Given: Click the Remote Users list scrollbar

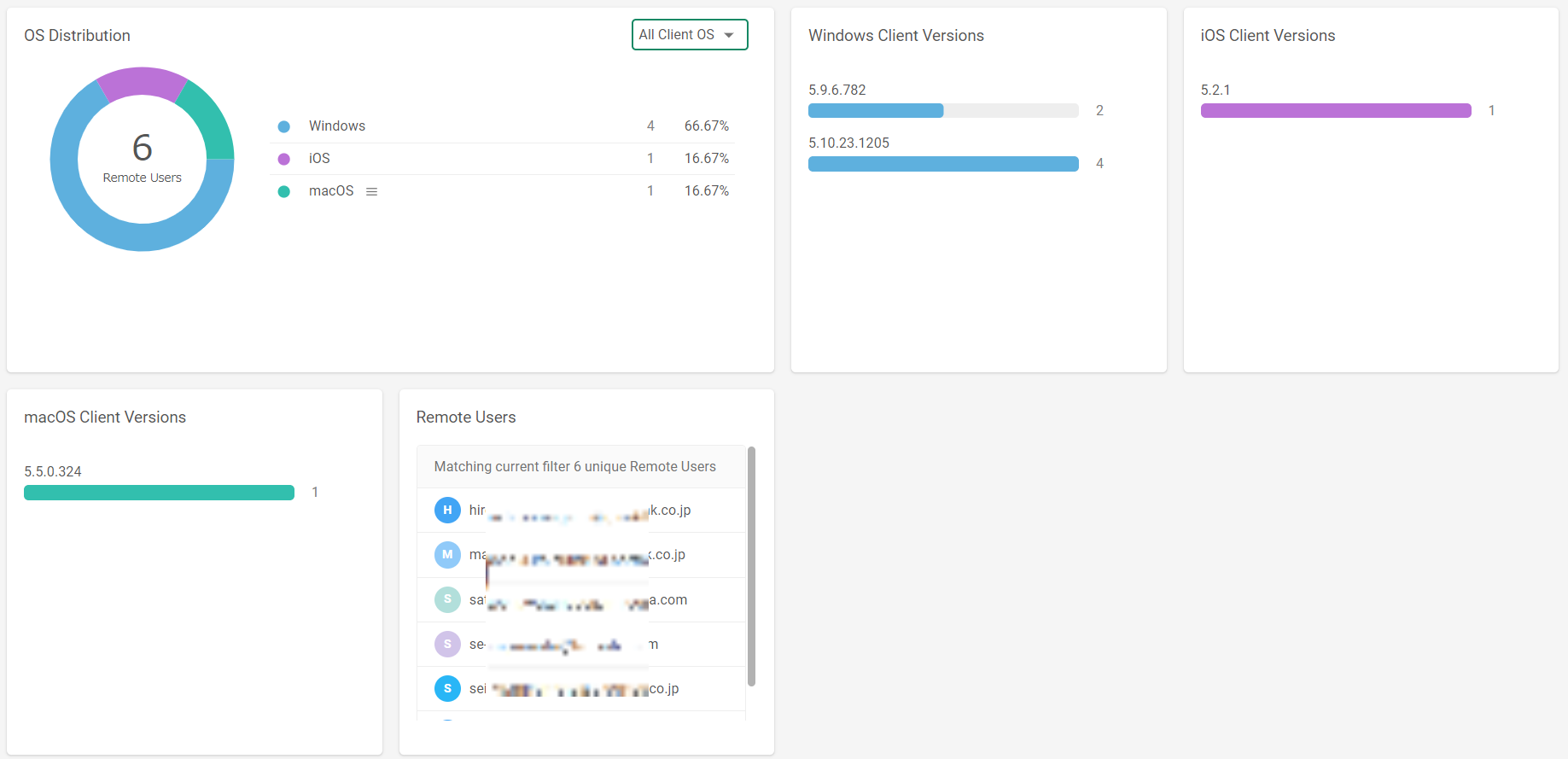Looking at the screenshot, I should click(751, 566).
